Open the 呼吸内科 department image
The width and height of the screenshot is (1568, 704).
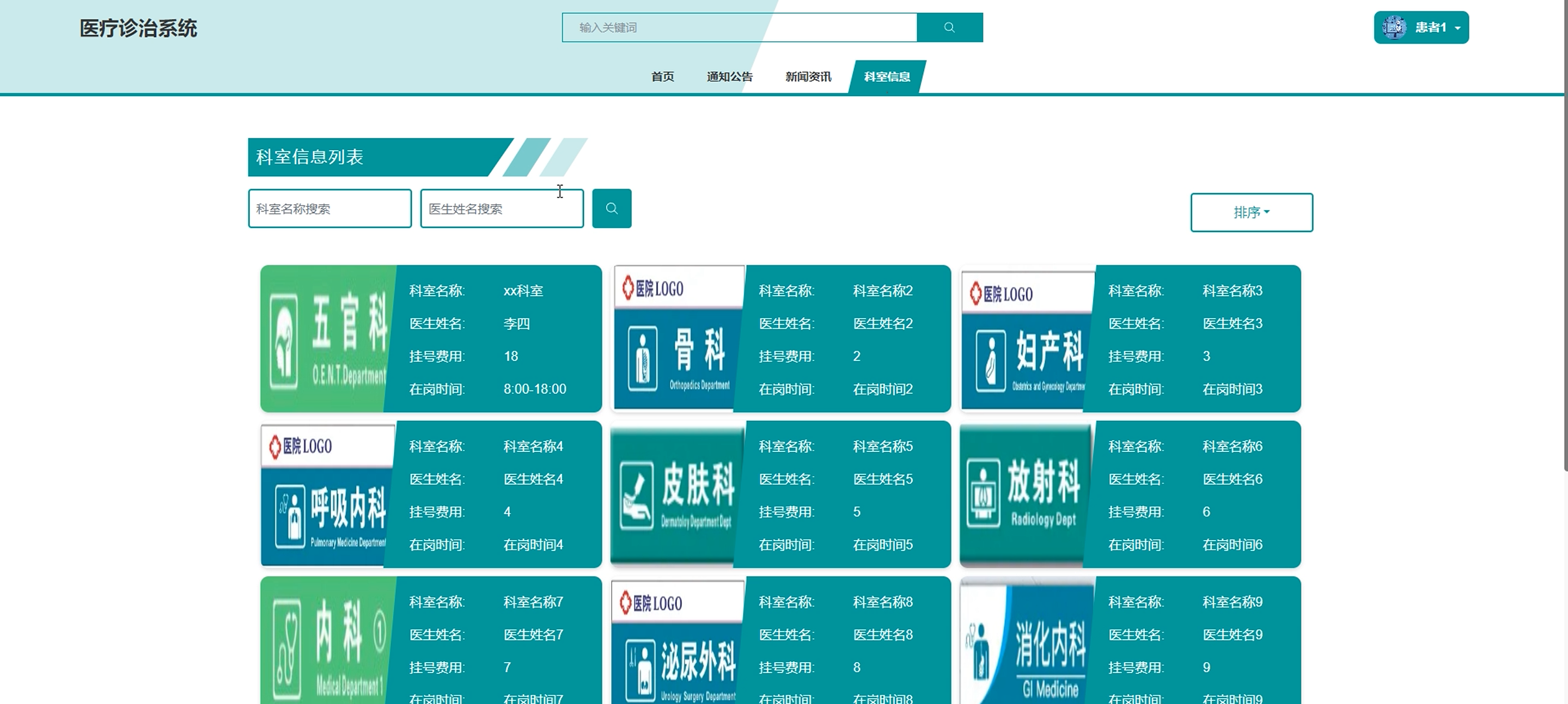327,494
